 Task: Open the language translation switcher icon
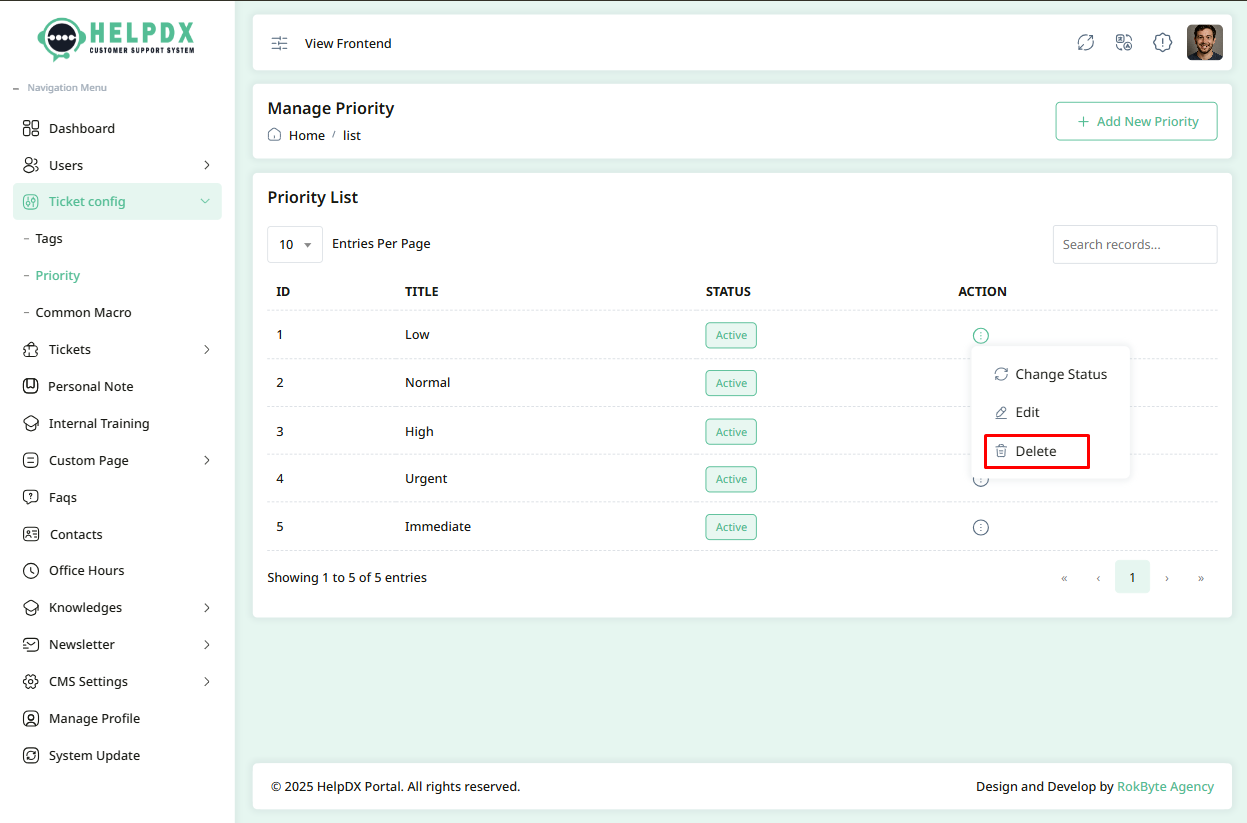click(1123, 42)
